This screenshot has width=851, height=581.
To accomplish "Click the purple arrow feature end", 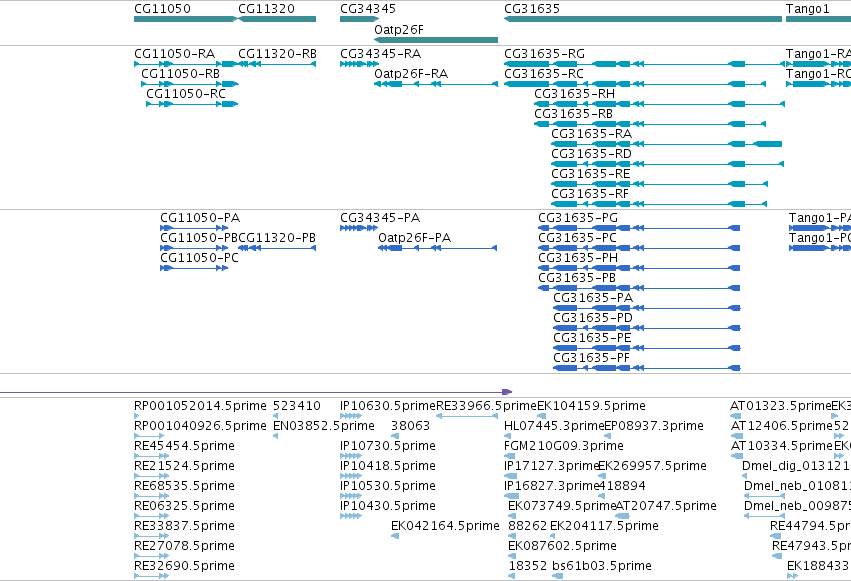I will pyautogui.click(x=507, y=392).
